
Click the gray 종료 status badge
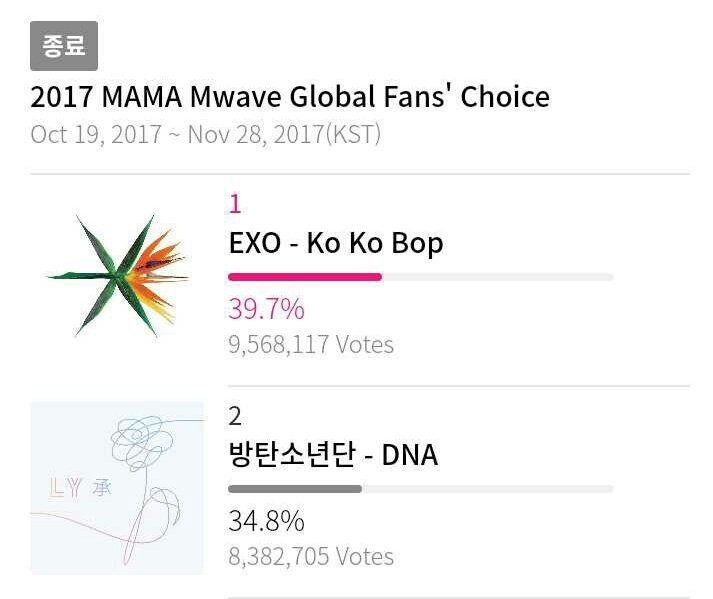coord(64,46)
